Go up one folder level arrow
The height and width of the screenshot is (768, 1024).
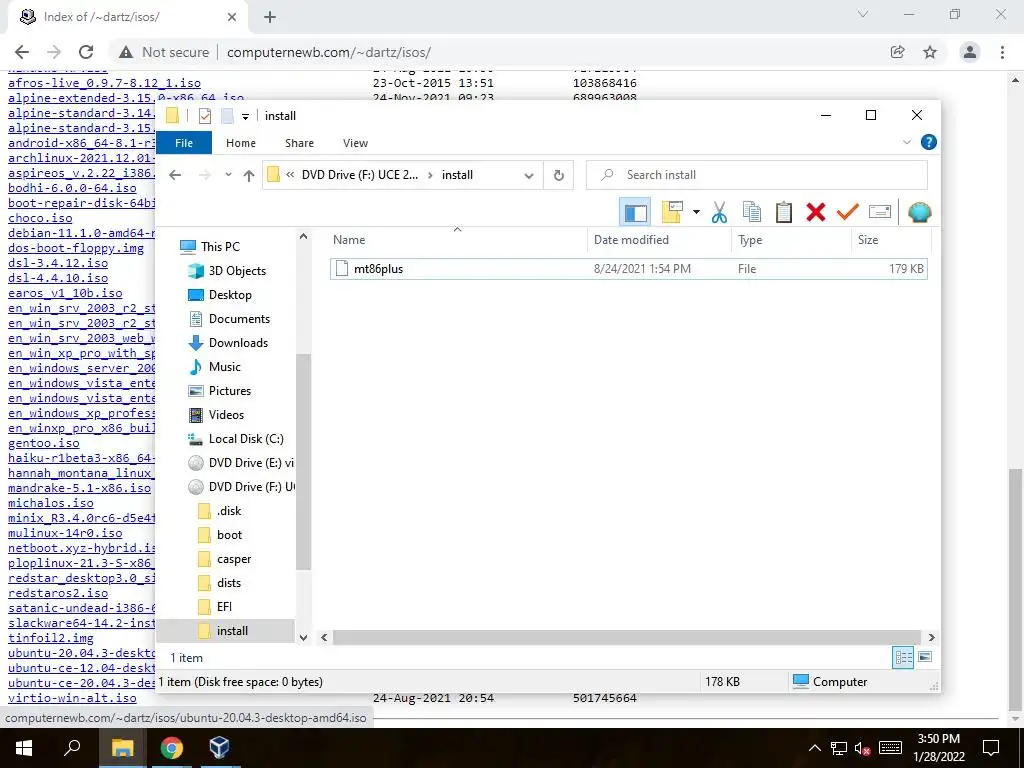pyautogui.click(x=248, y=175)
